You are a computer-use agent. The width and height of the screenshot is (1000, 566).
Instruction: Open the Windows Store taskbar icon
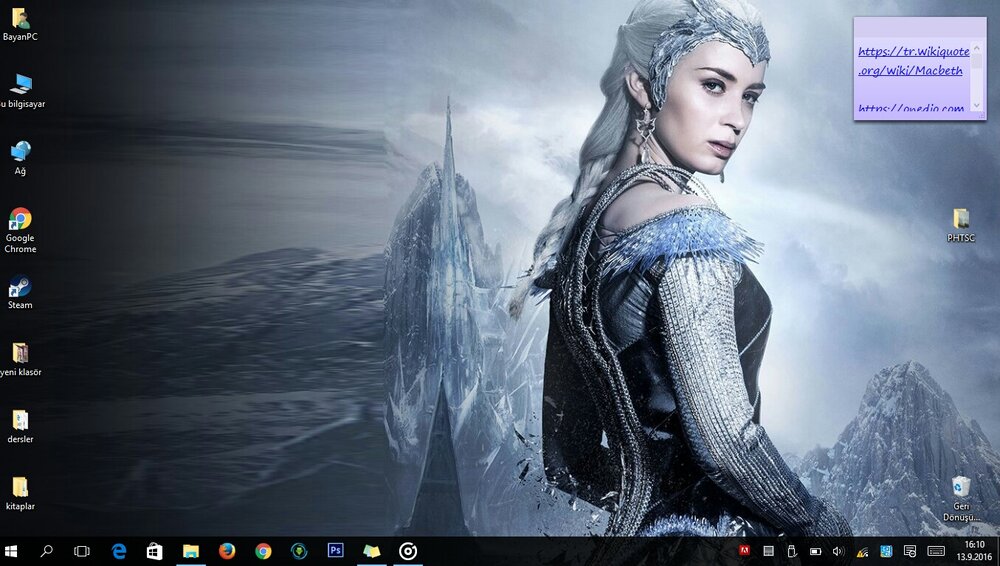click(154, 551)
